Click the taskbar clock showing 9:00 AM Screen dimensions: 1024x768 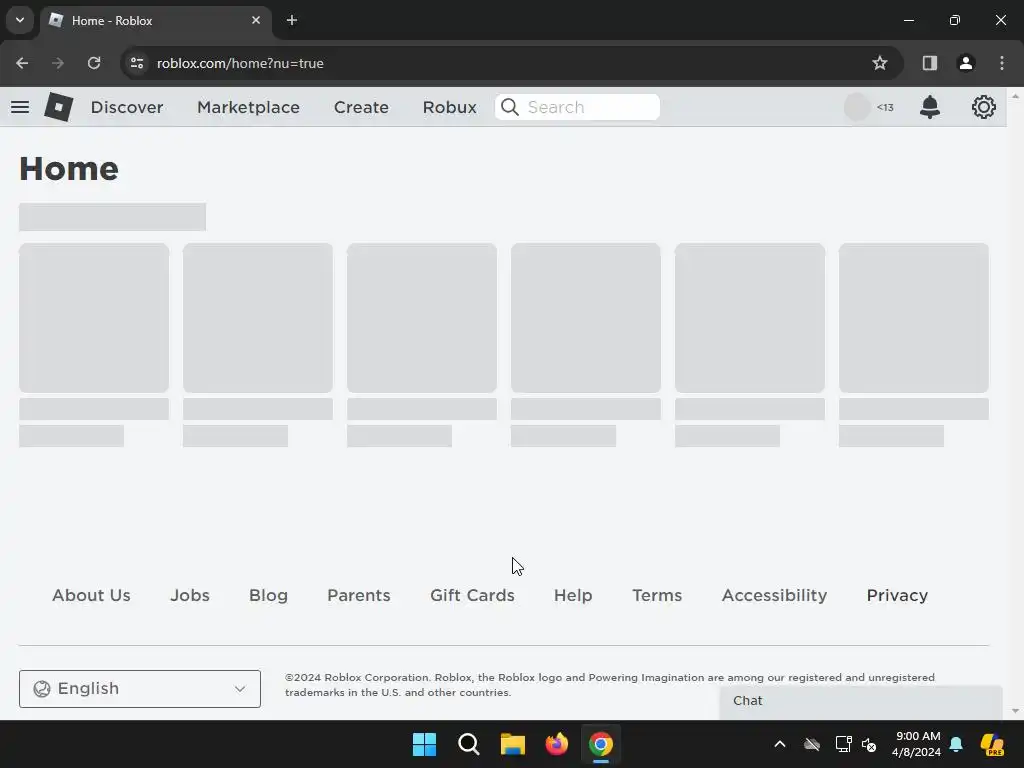[917, 744]
